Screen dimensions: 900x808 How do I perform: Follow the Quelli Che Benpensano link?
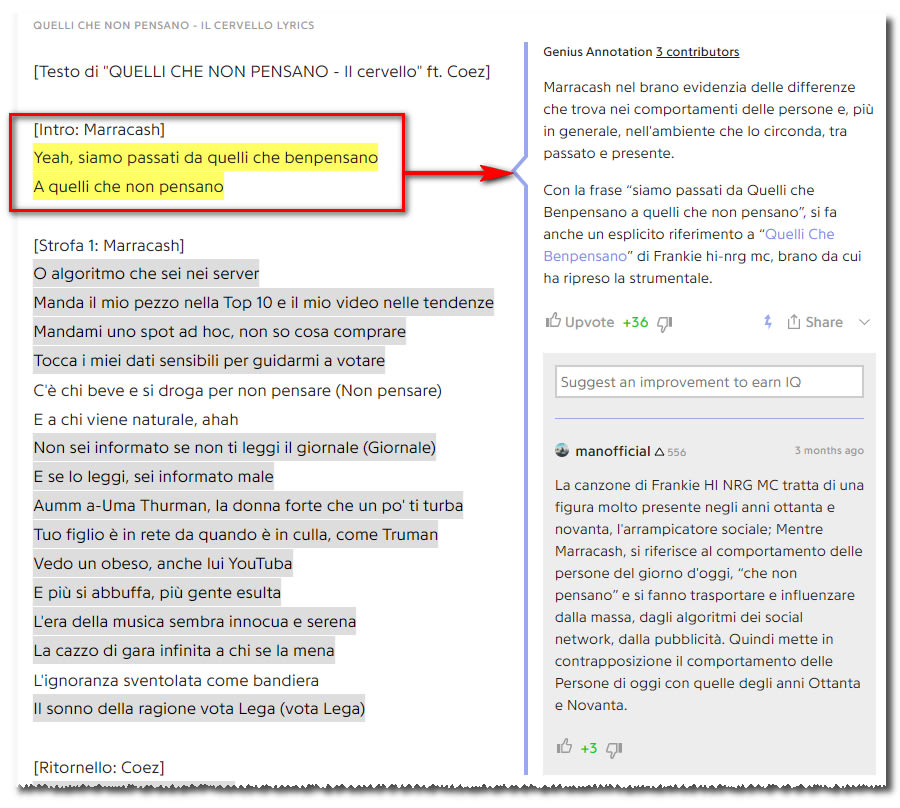(689, 245)
